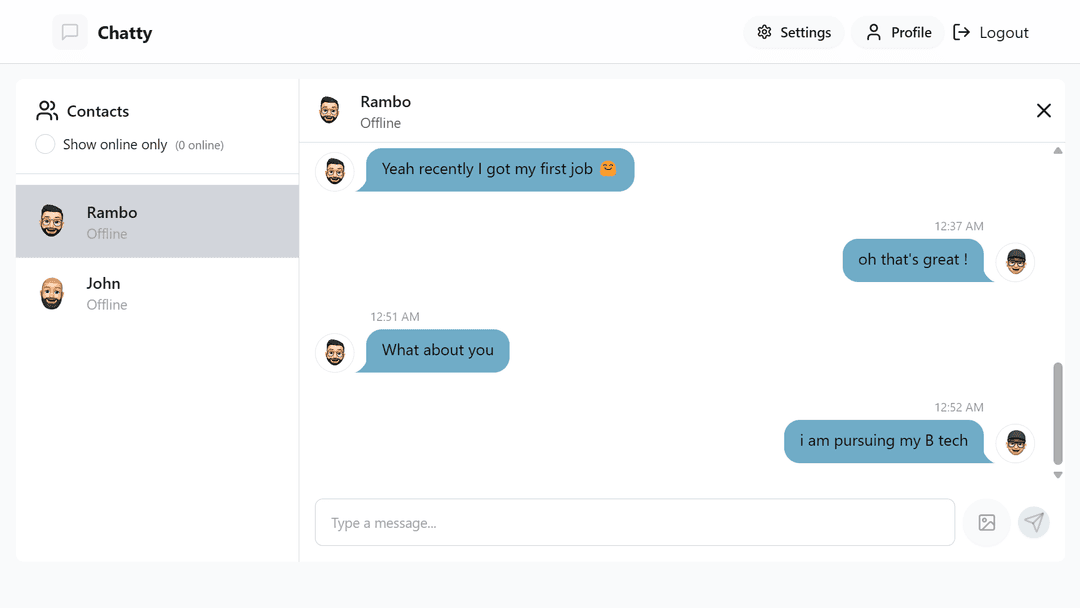
Task: Switch to the chat with John
Action: tap(157, 292)
